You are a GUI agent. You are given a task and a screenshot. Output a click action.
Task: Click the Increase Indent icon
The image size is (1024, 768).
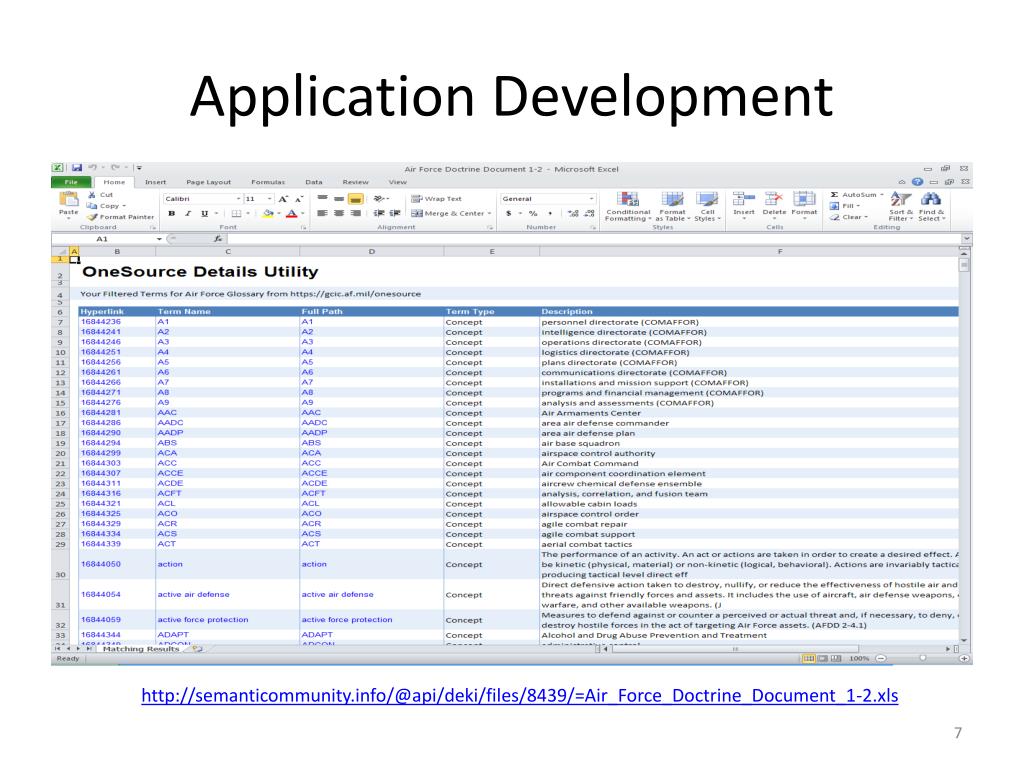[x=395, y=214]
